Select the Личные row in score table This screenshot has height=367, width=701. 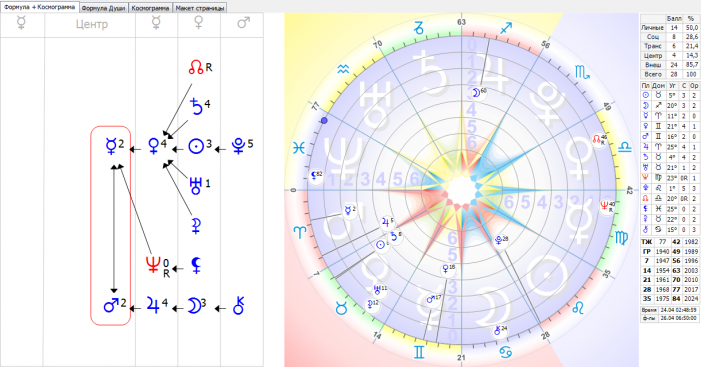pos(670,28)
